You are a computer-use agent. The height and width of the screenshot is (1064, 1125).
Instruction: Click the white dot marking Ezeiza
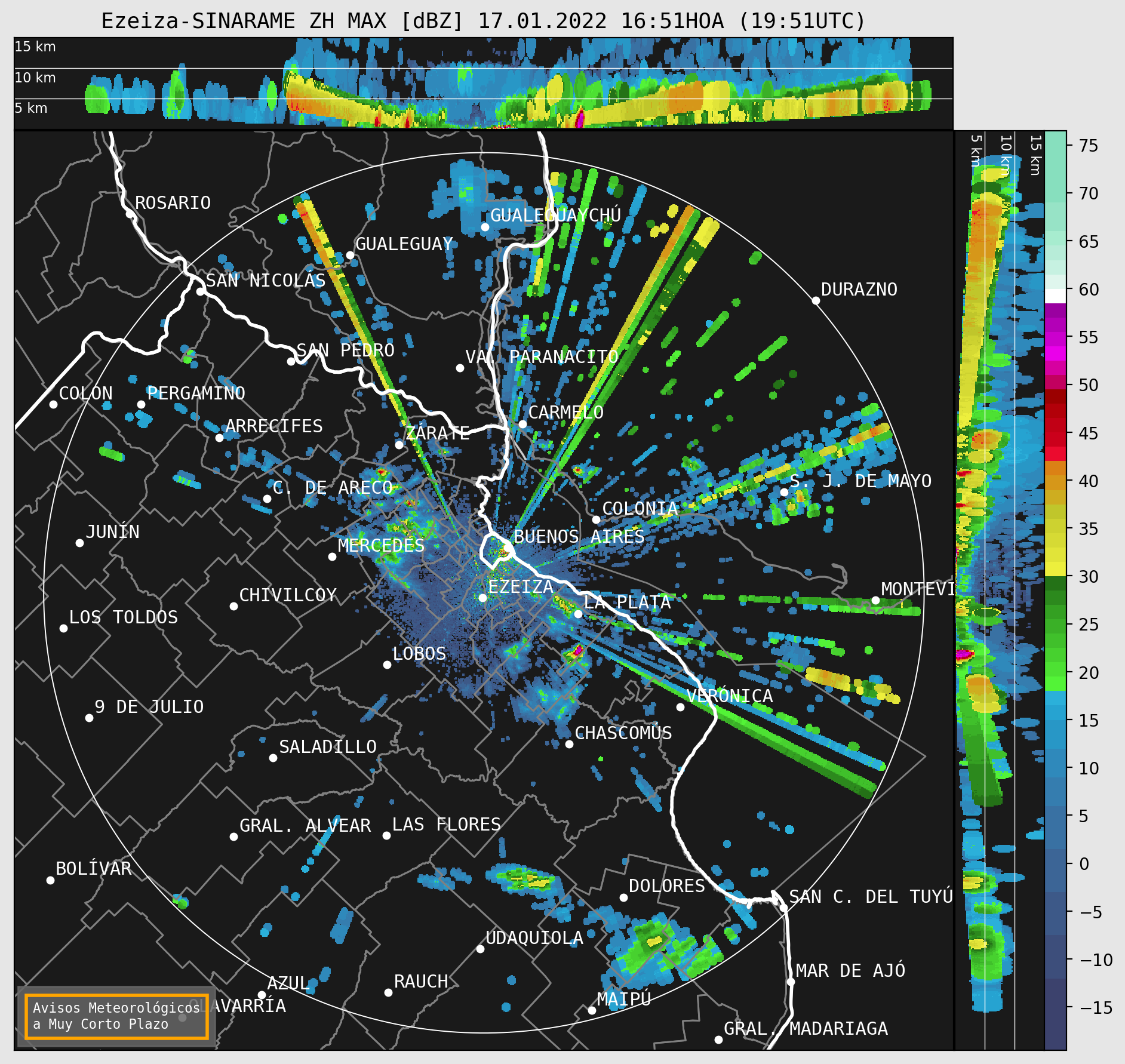pos(482,598)
